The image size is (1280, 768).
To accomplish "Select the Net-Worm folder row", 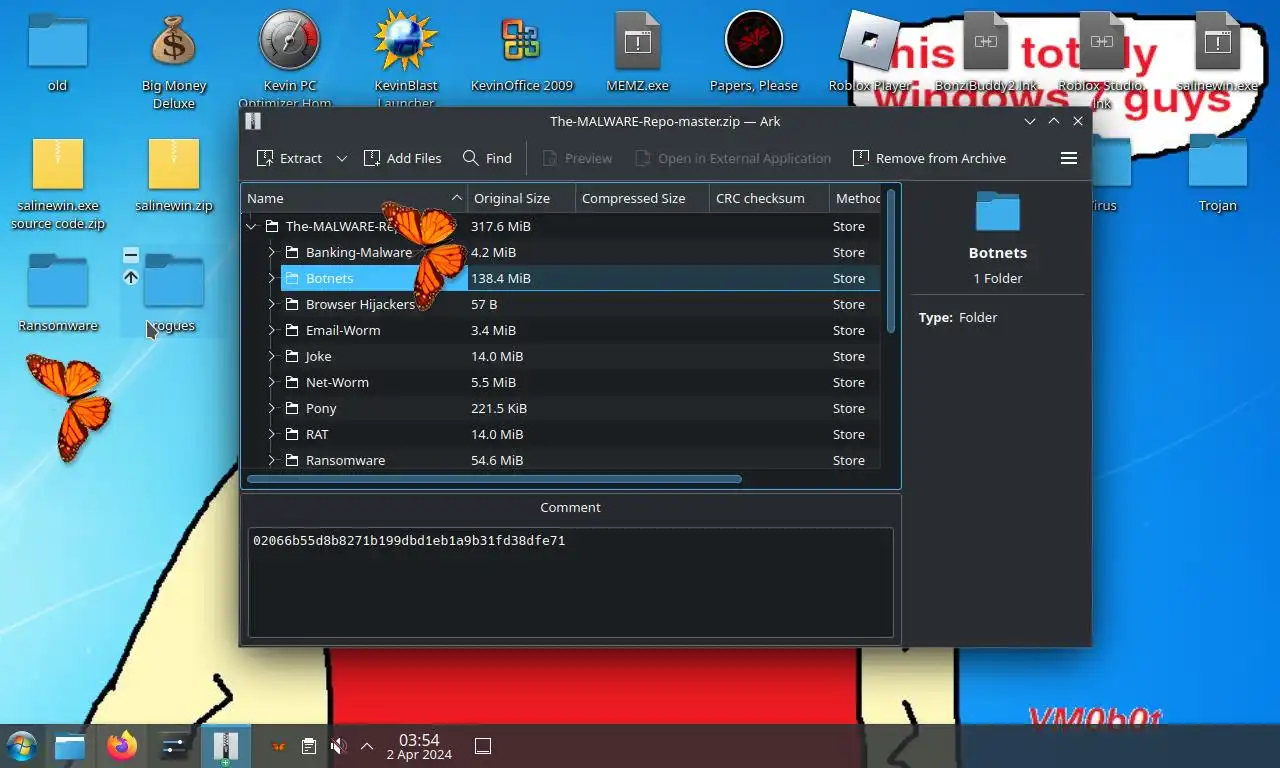I will coord(560,382).
